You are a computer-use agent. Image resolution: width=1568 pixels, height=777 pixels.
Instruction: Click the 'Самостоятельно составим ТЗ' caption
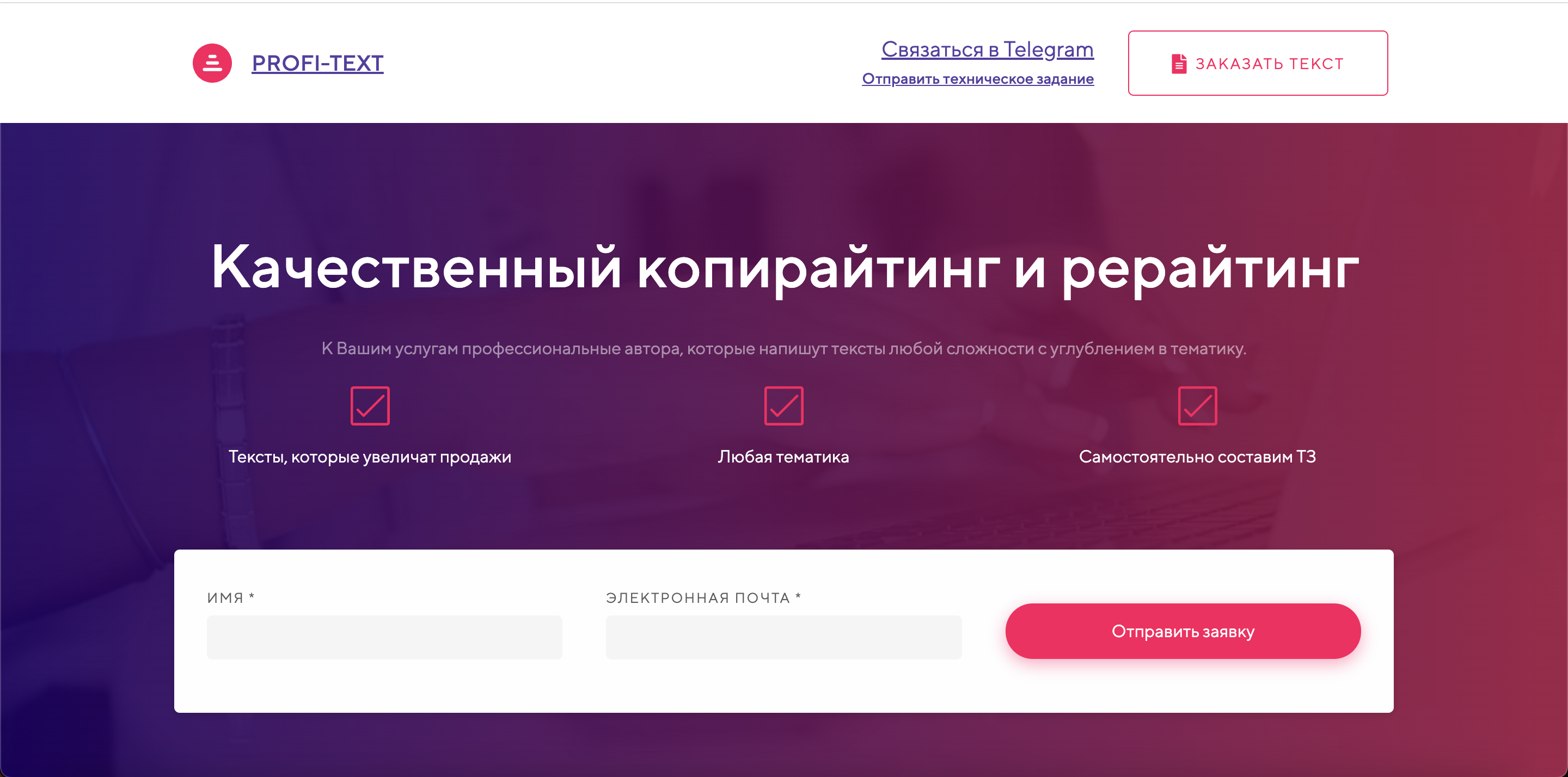1197,457
